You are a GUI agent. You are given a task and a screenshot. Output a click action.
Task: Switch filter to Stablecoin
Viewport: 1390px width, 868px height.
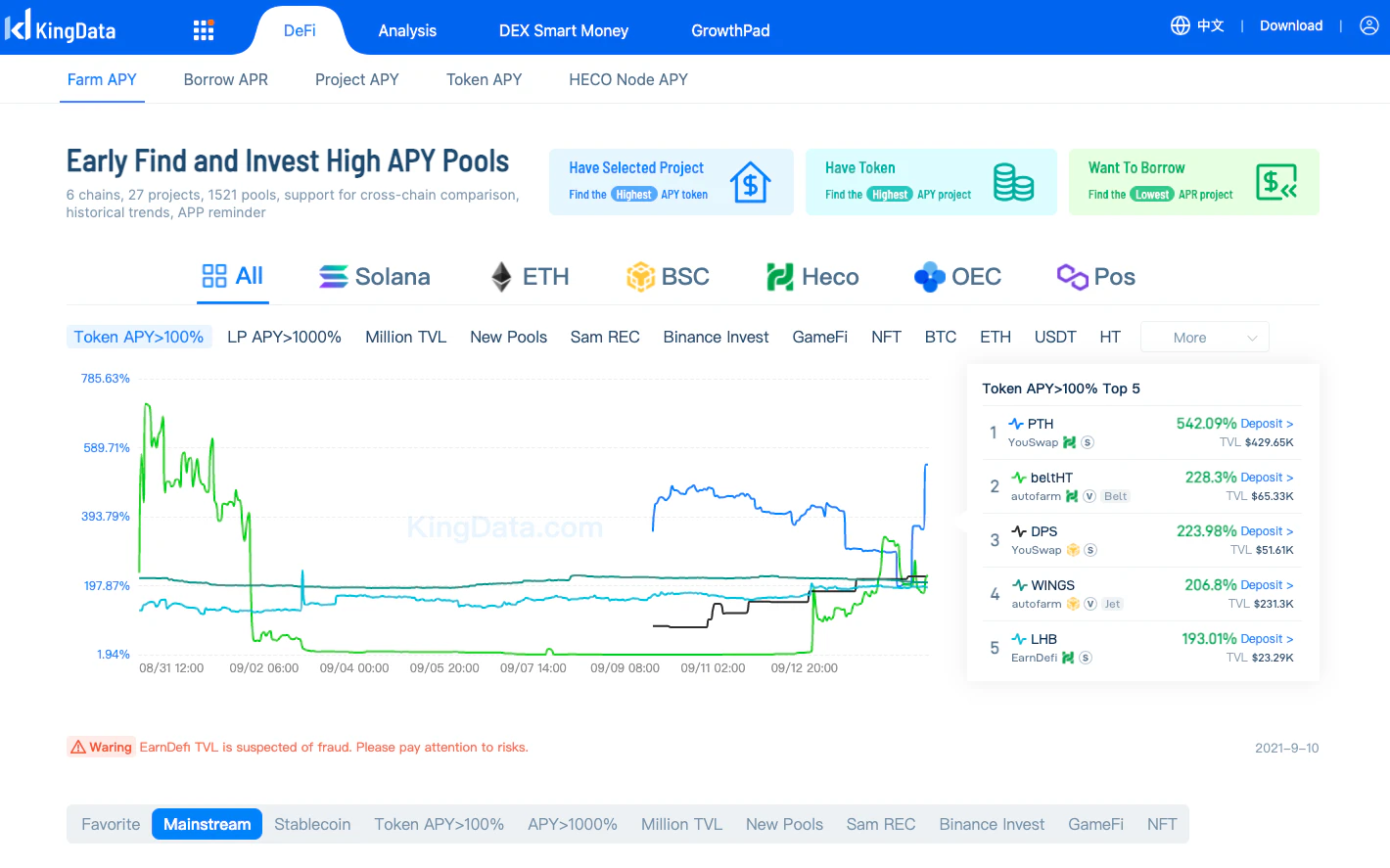coord(312,824)
